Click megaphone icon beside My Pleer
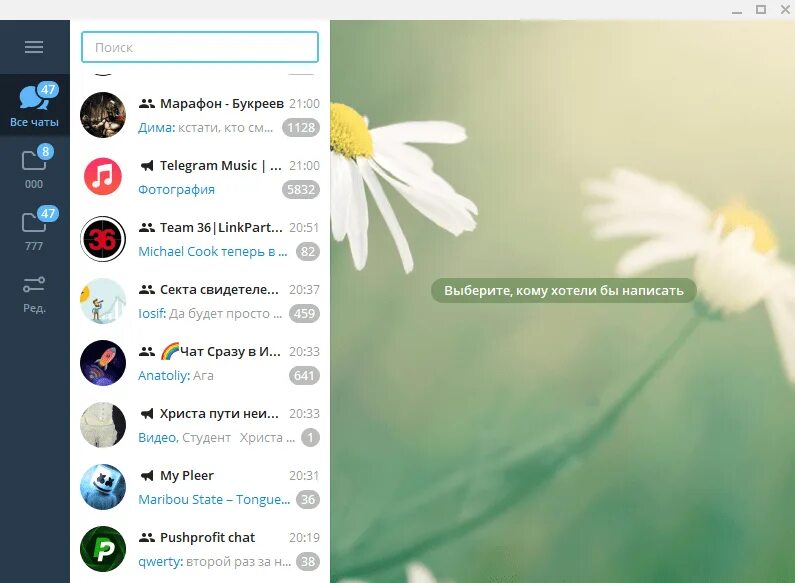Screen dimensions: 795x583 point(147,476)
